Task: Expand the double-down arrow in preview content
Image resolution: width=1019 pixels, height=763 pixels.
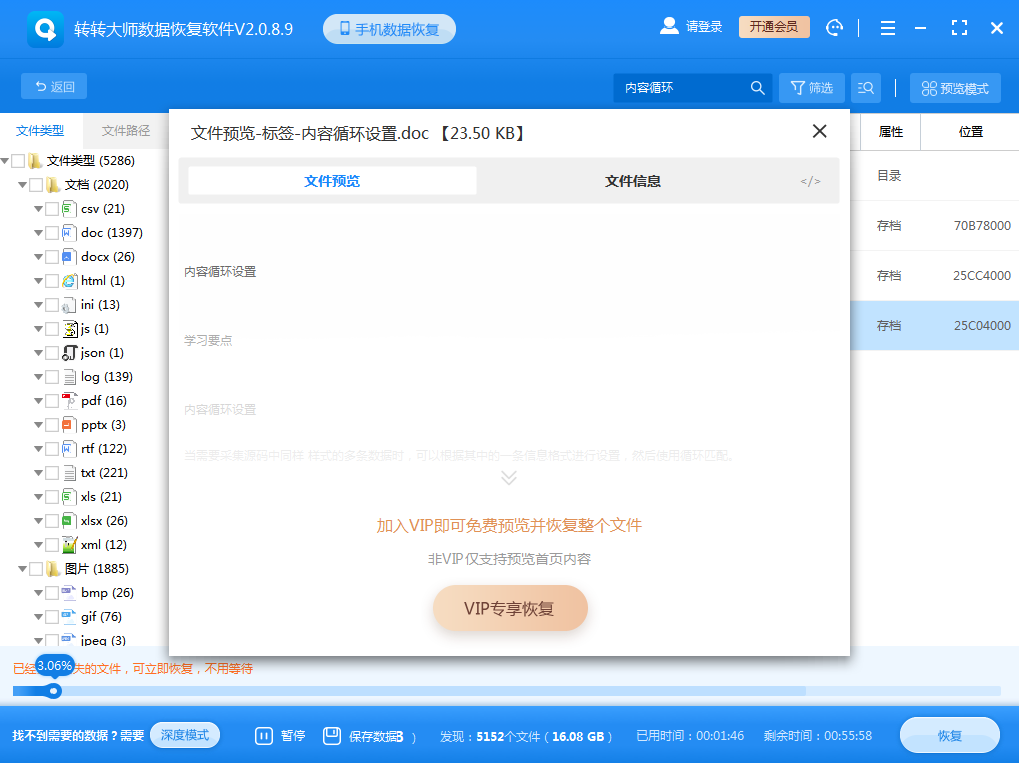Action: (x=509, y=478)
